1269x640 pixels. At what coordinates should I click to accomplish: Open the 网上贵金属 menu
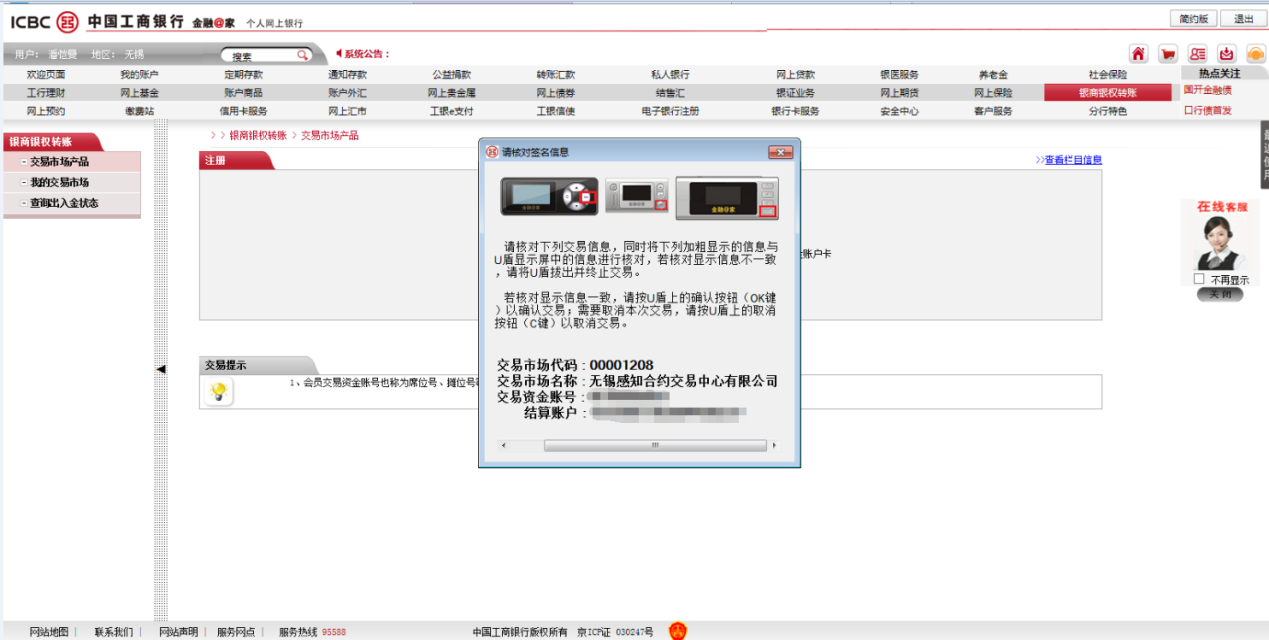click(451, 93)
